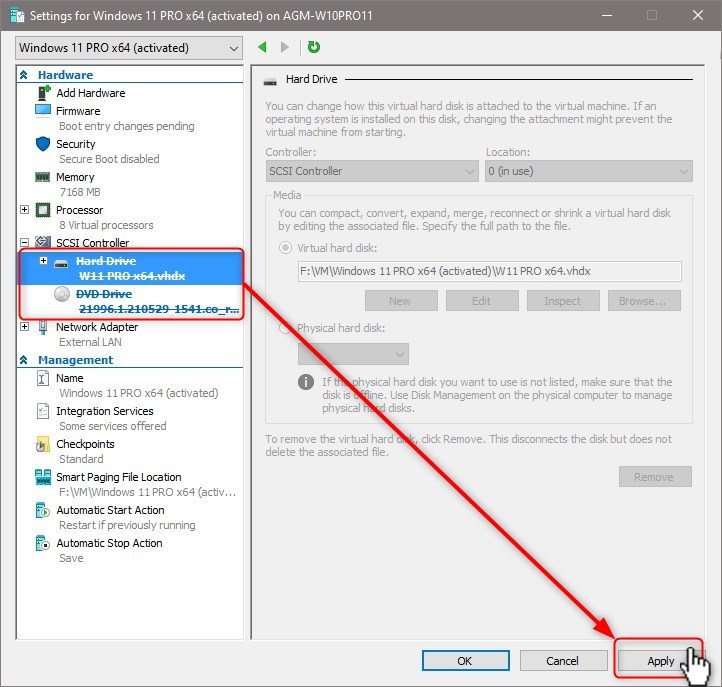
Task: Collapse the Management section chevron
Action: coord(24,360)
